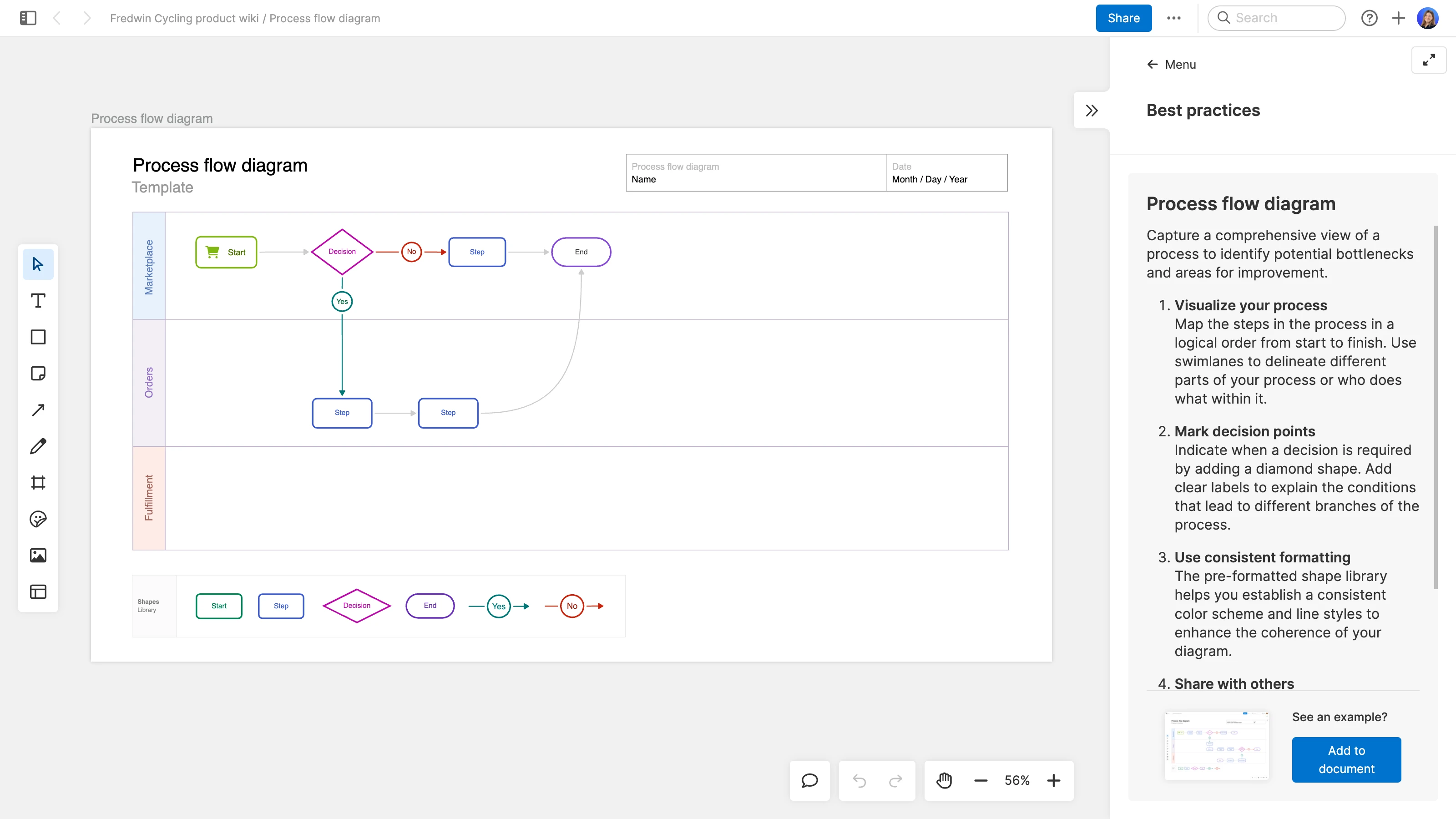Open the more options menu

[1174, 18]
